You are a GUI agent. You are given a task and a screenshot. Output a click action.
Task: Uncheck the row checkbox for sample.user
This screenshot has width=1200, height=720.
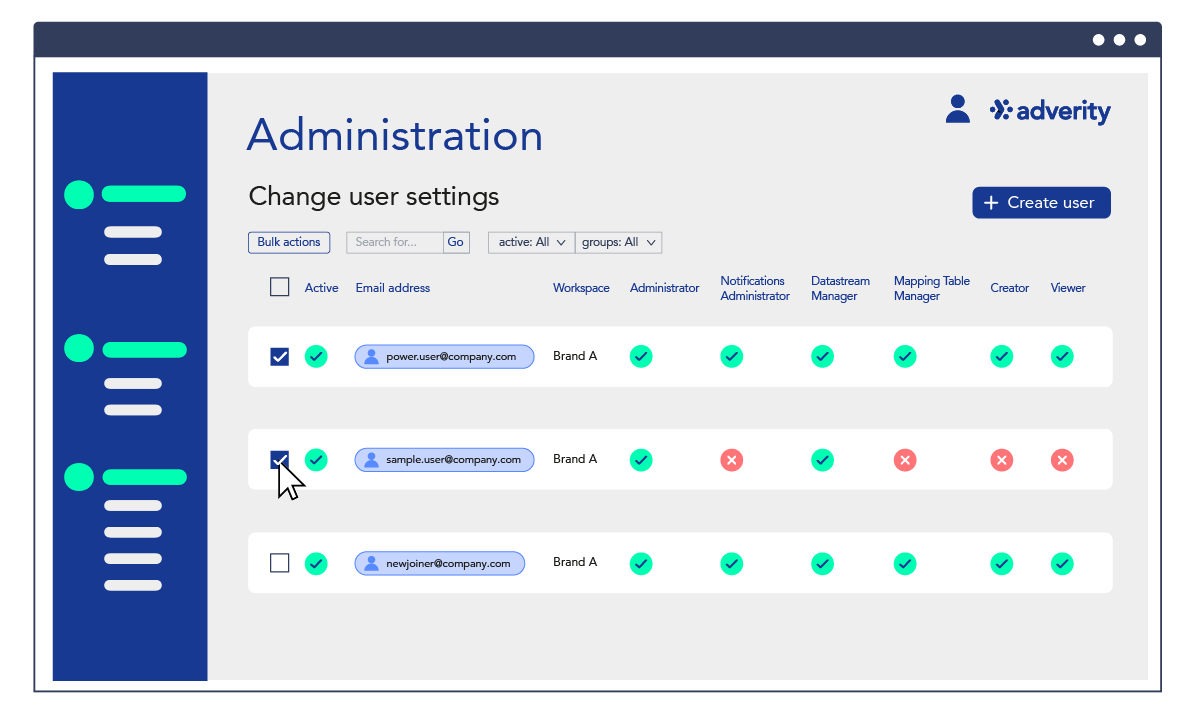pos(279,459)
